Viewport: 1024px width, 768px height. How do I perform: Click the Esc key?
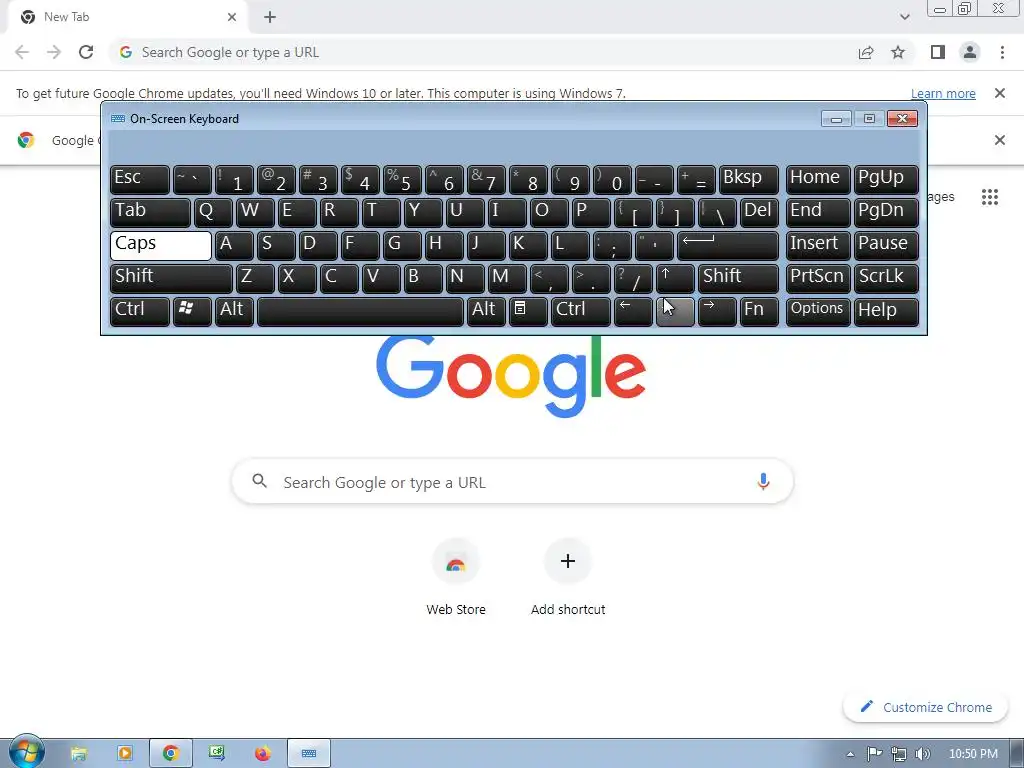(140, 179)
